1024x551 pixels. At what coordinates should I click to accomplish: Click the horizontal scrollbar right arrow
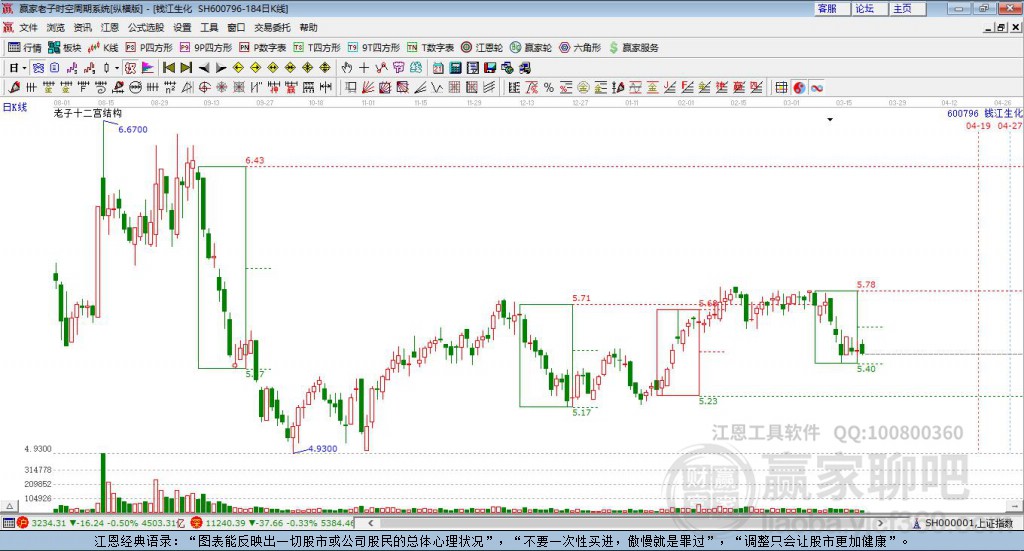tap(880, 523)
